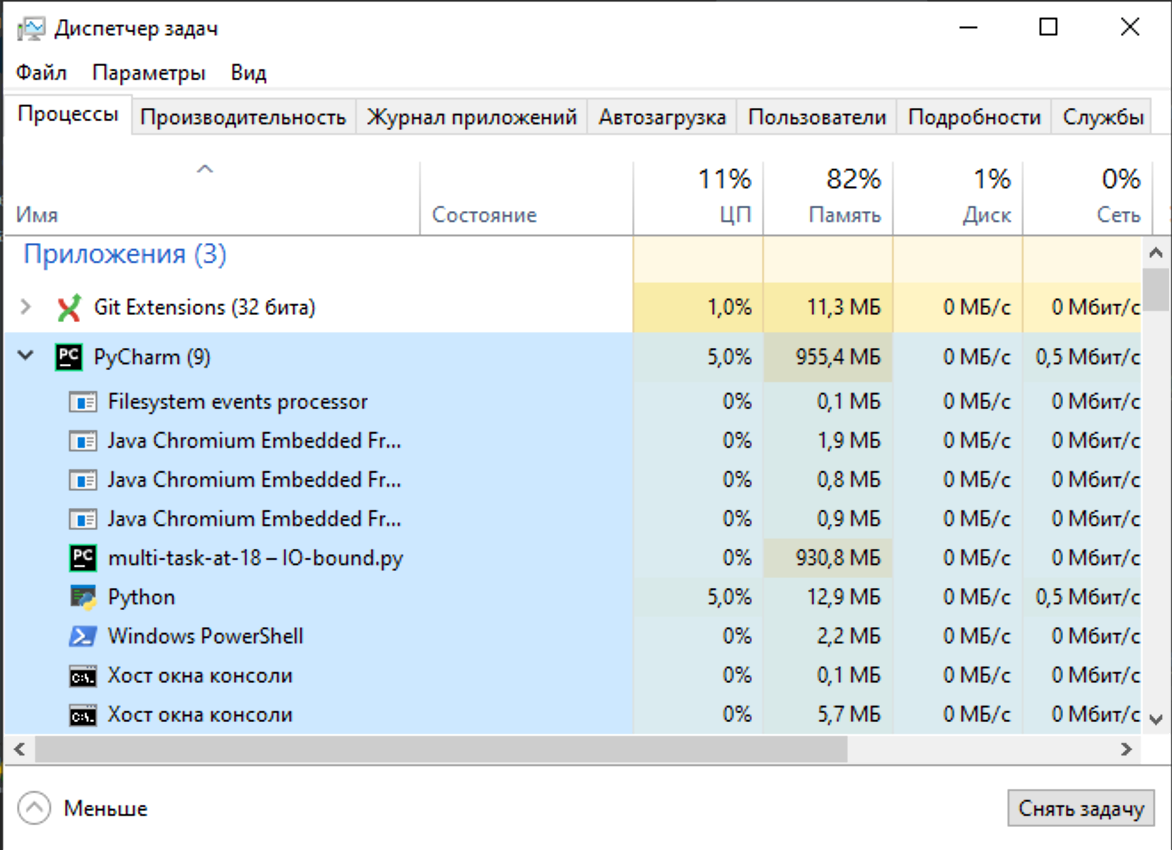Click the 12,9 МБ memory value
Viewport: 1172px width, 850px height.
click(x=843, y=597)
